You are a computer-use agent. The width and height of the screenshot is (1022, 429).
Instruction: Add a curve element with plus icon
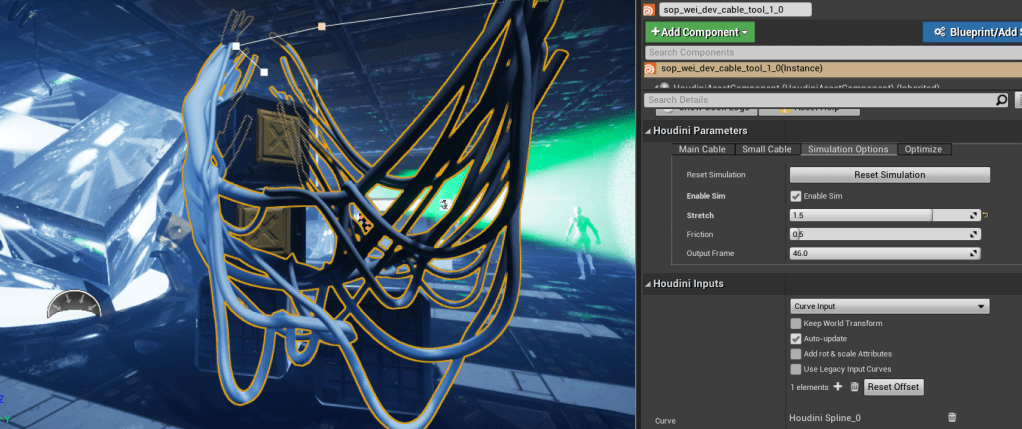click(837, 386)
